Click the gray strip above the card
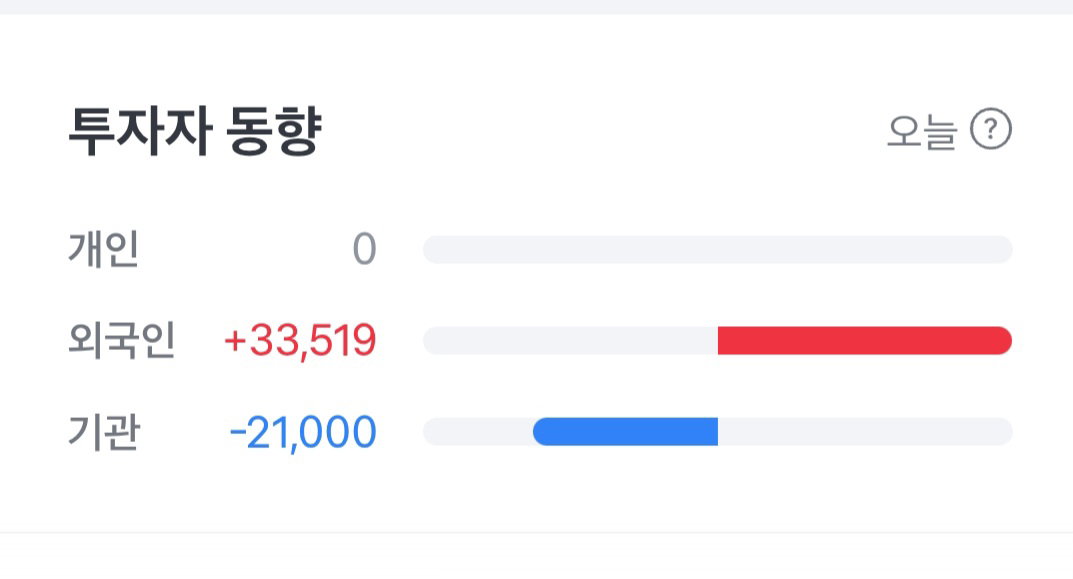Viewport: 1073px width, 579px height. click(536, 7)
